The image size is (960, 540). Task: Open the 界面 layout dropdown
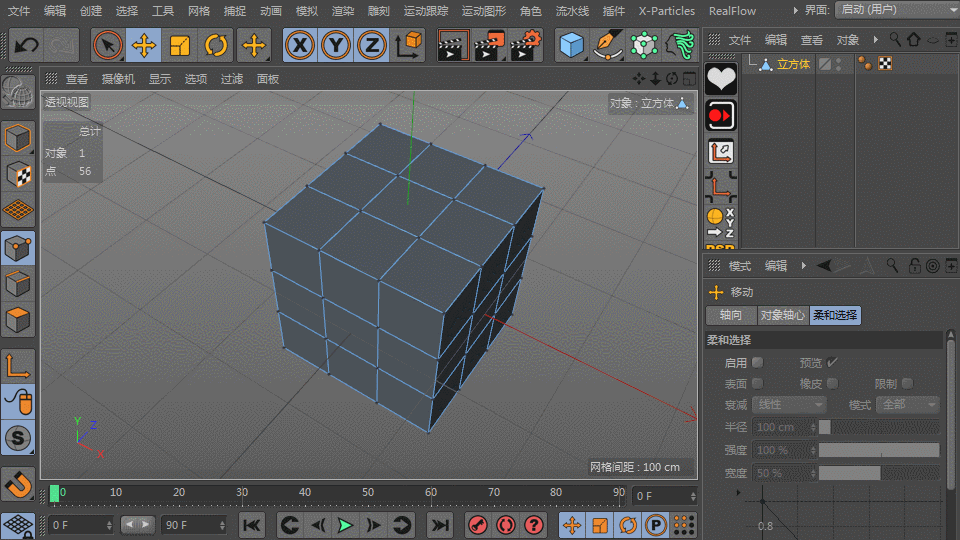pos(896,10)
